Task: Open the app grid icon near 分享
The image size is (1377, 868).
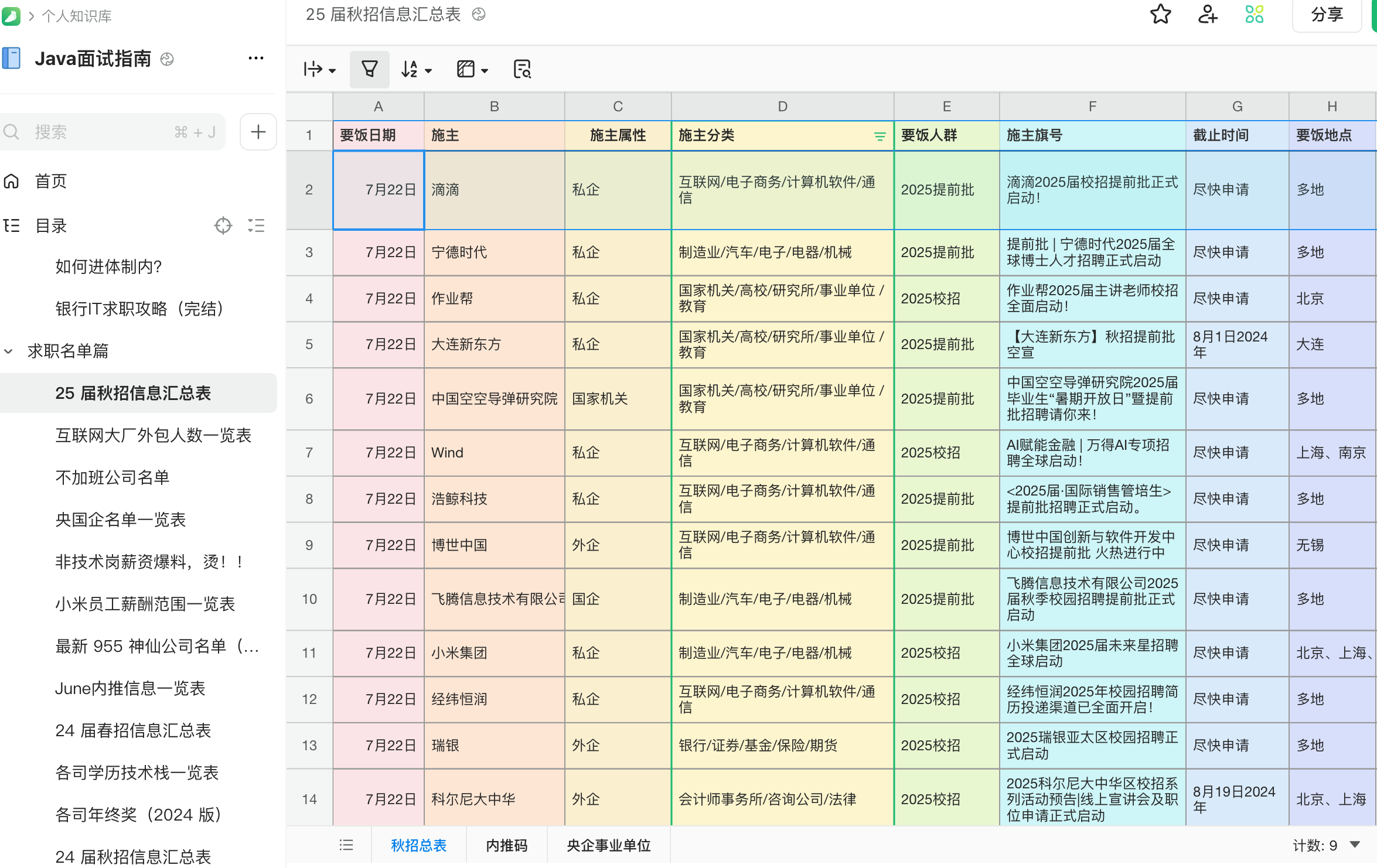Action: pos(1255,16)
